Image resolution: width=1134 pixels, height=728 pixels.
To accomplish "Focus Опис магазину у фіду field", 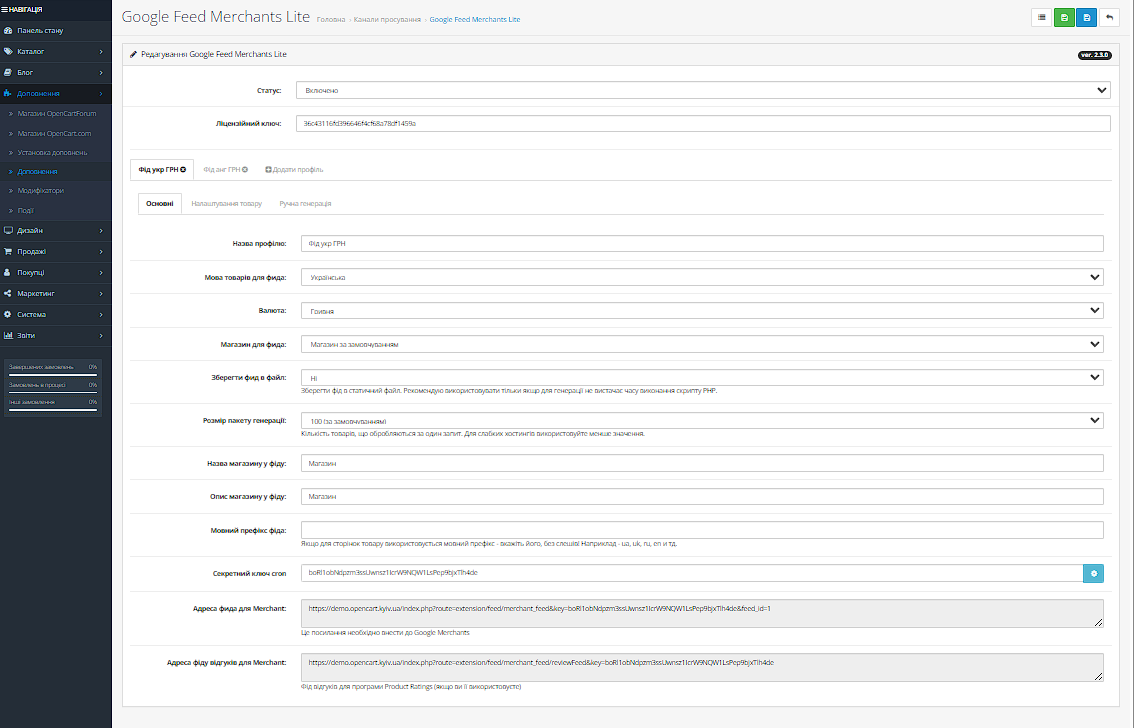I will (x=702, y=497).
